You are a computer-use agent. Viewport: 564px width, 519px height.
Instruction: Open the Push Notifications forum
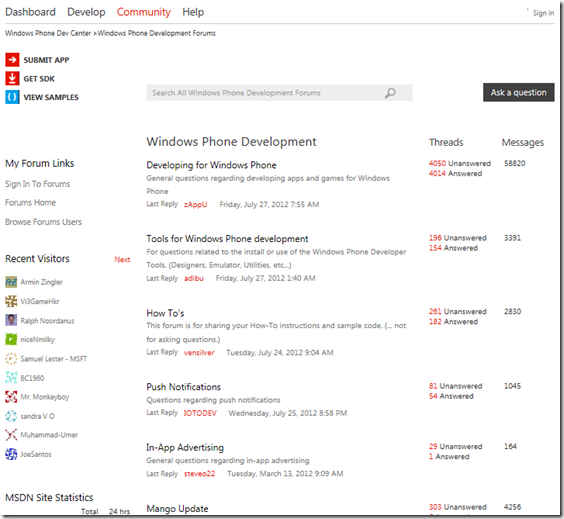pyautogui.click(x=183, y=387)
